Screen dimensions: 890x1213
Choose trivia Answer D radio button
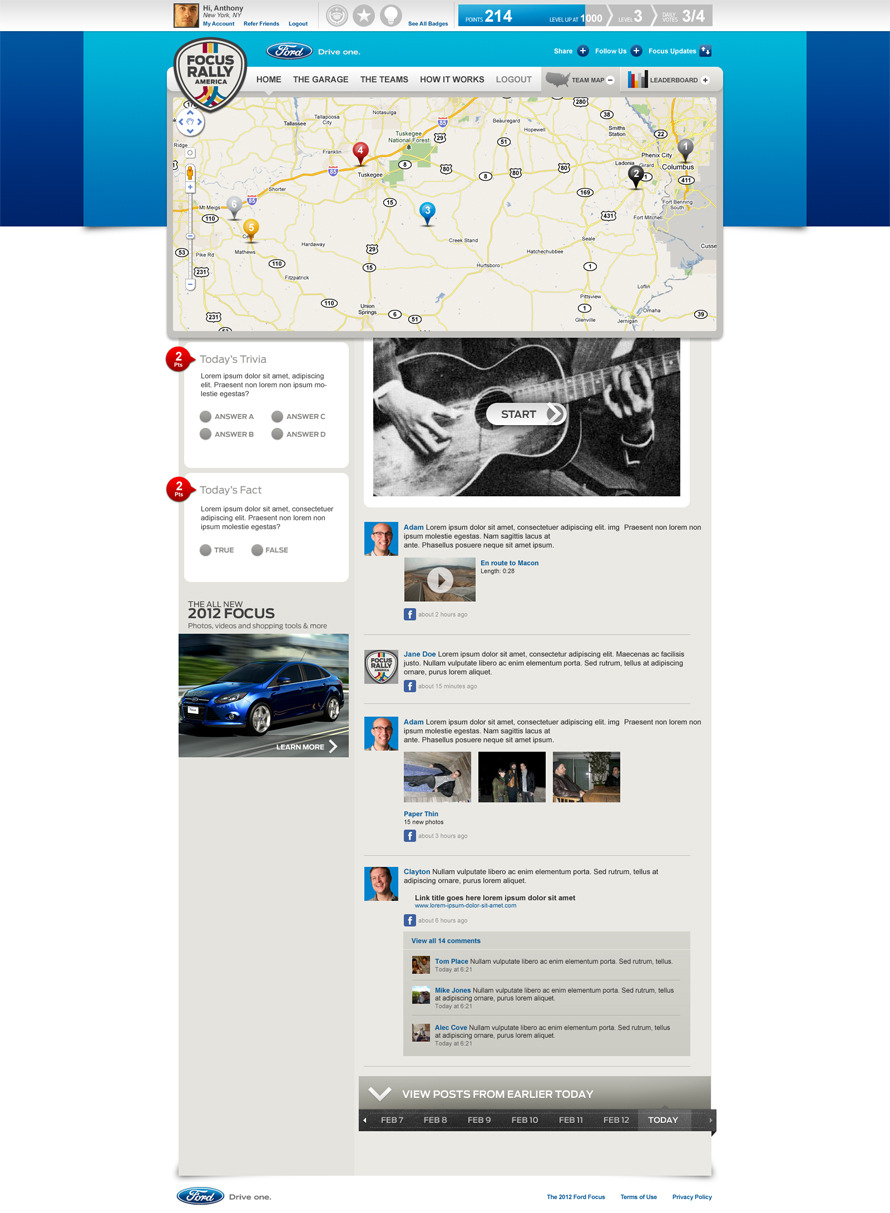click(x=277, y=434)
